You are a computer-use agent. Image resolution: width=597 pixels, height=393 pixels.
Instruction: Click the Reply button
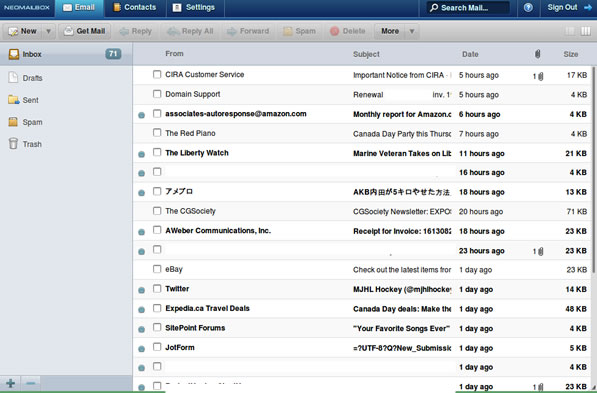tap(136, 31)
